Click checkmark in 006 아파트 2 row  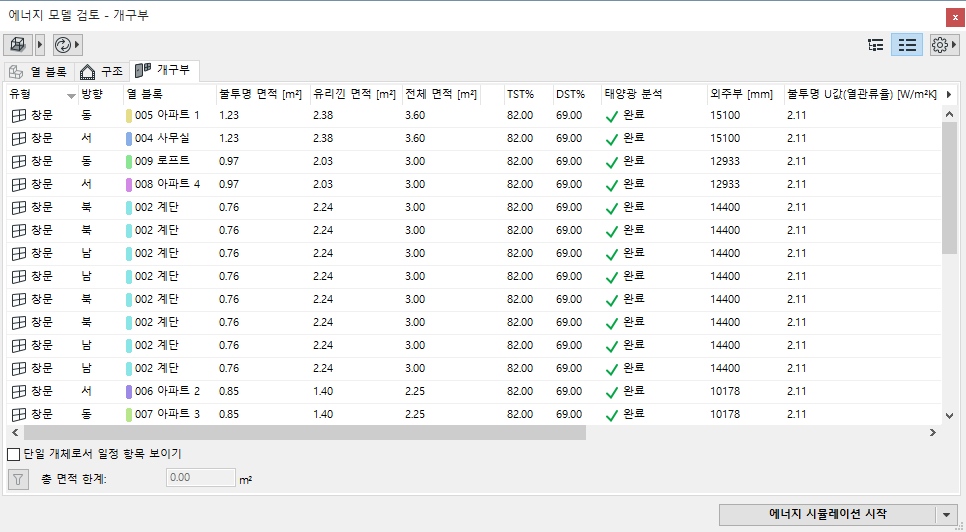(x=611, y=392)
